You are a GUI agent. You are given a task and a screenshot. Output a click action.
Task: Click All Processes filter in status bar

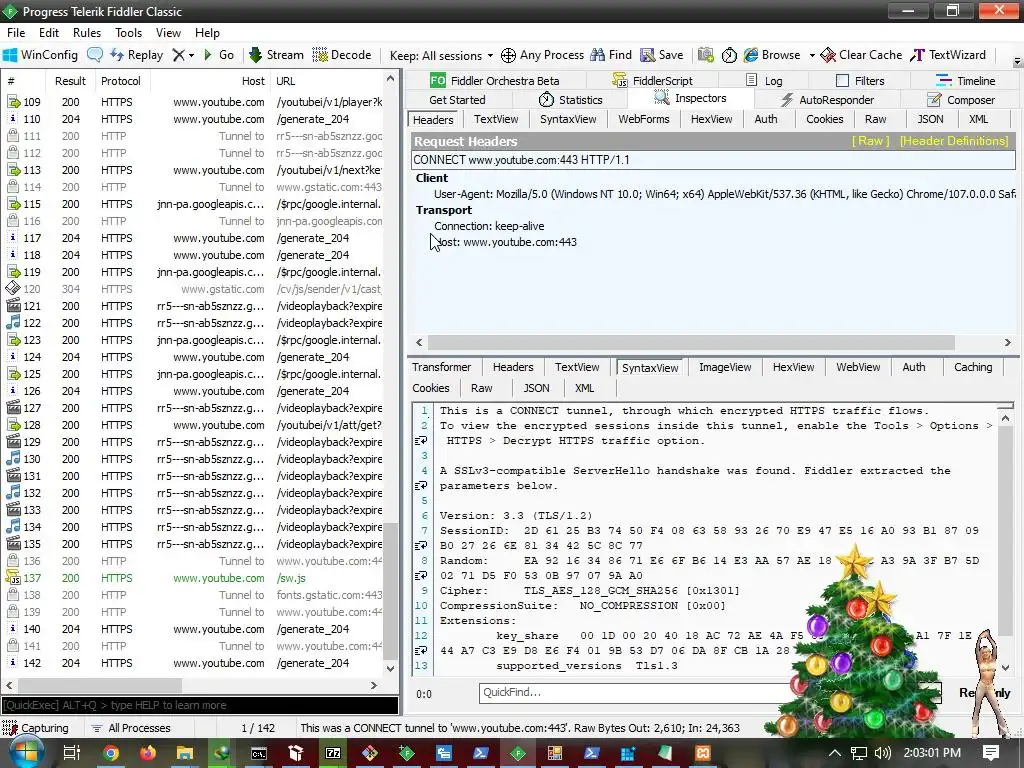point(131,728)
